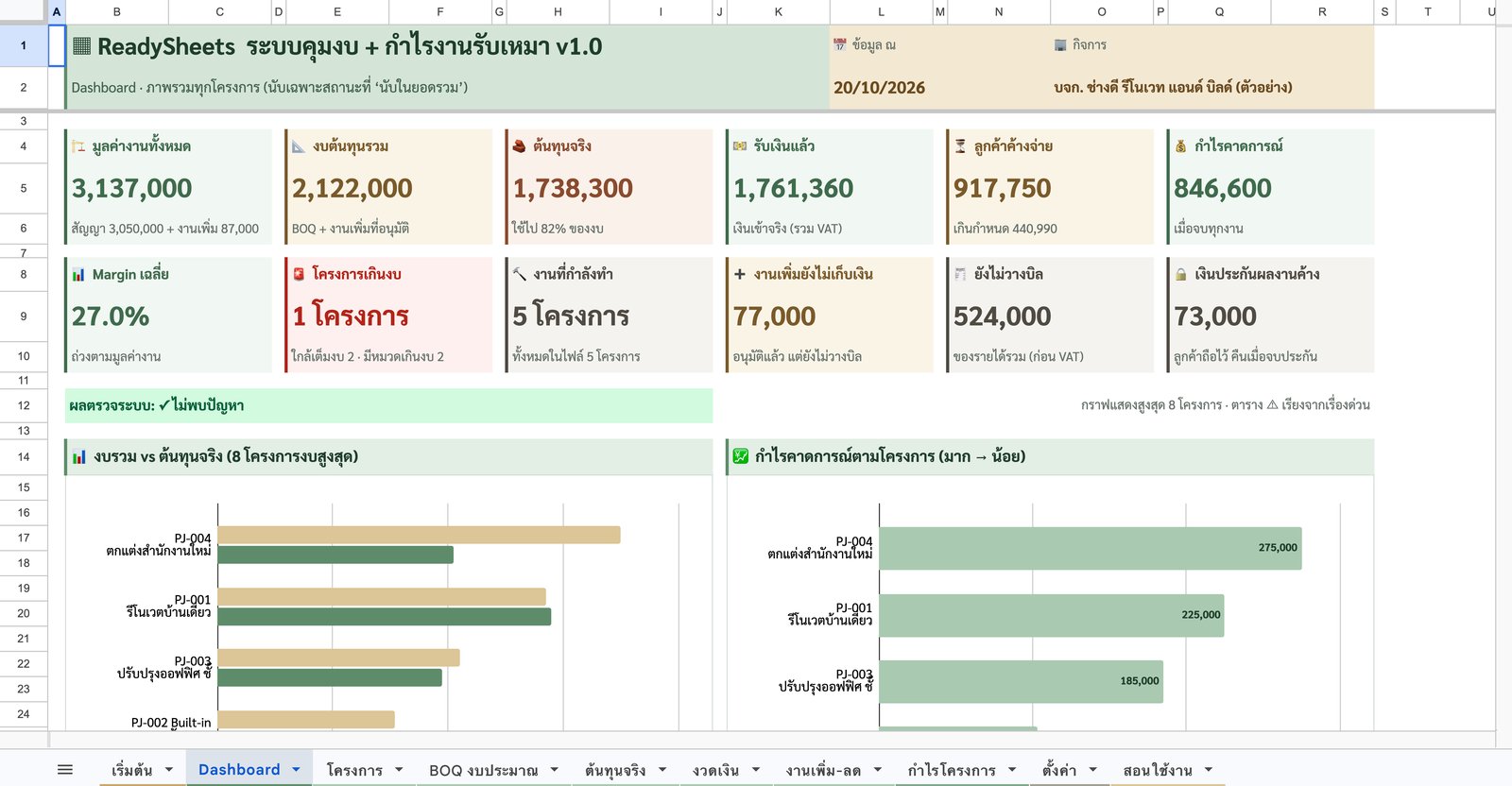Click the money bag icon on กำไรคาดการณ์
The image size is (1512, 786).
pos(1180,146)
